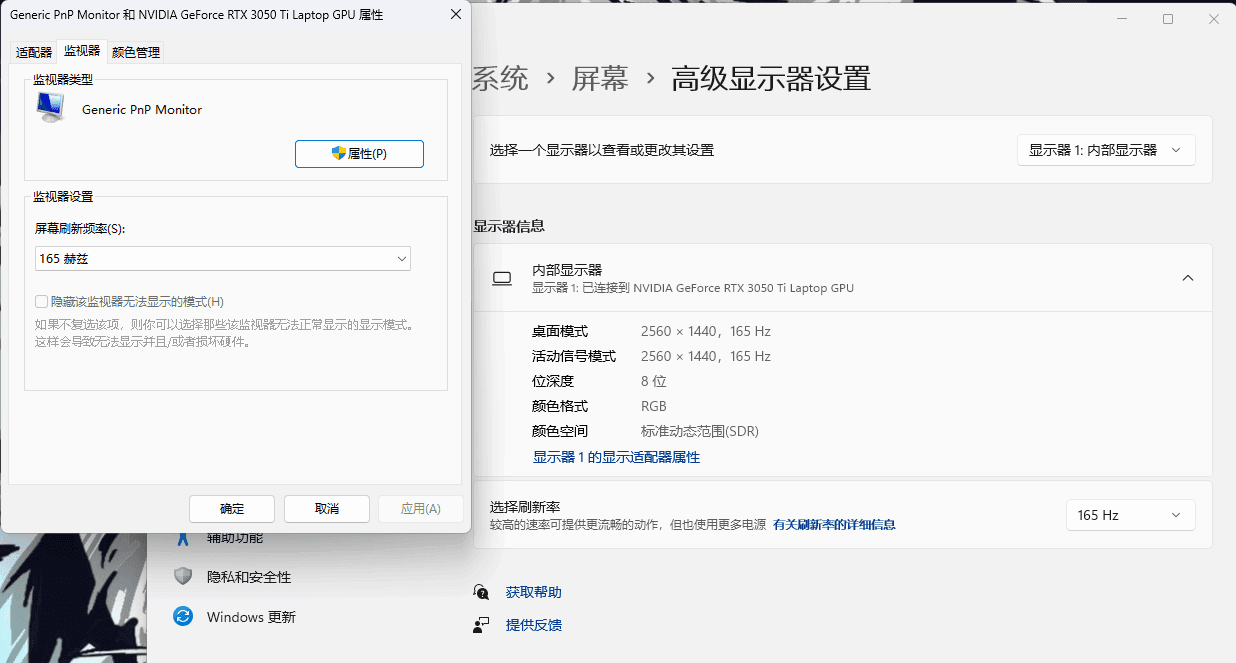This screenshot has height=663, width=1236.
Task: Switch to the 颜色管理 tab
Action: point(136,52)
